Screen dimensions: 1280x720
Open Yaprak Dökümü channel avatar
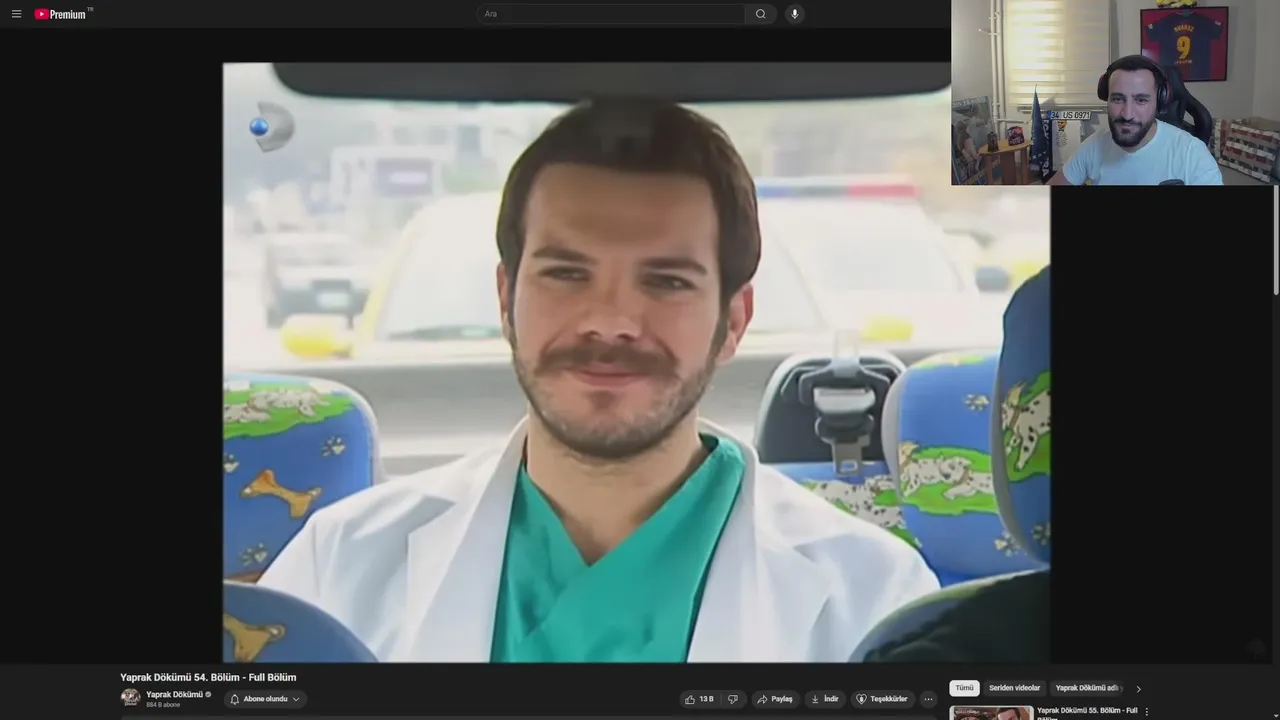130,698
